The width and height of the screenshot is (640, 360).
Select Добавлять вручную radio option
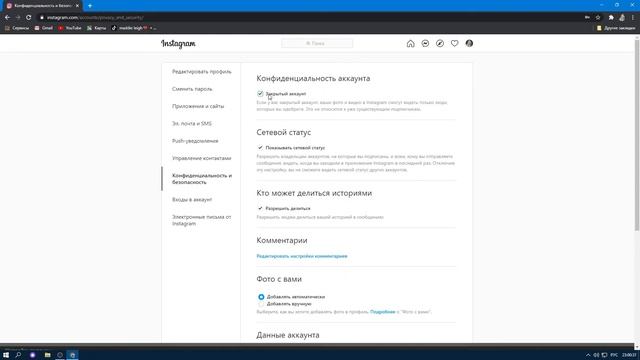(261, 304)
